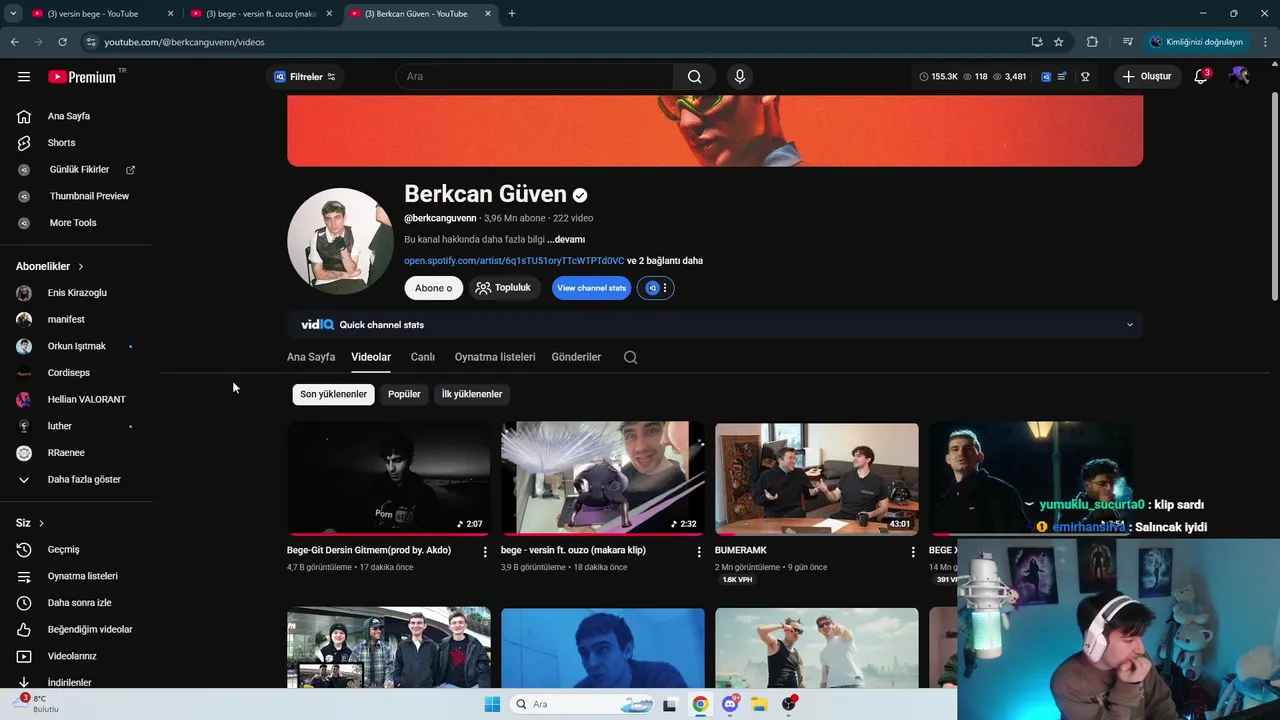
Task: Expand the vidIQ Quick channel stats panel
Action: [1130, 325]
